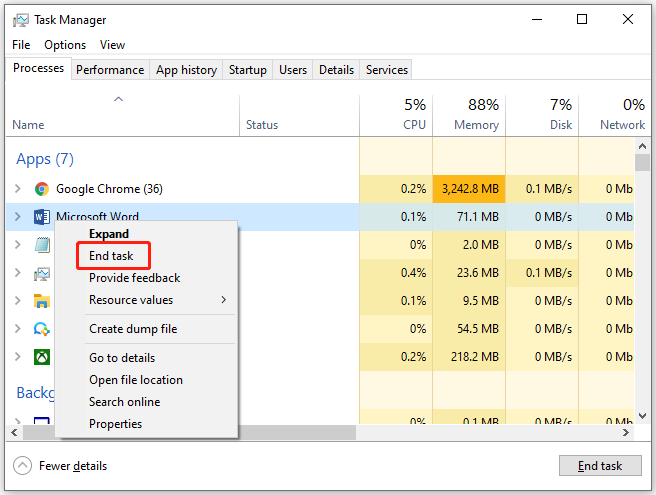The width and height of the screenshot is (656, 495).
Task: Click the Xbox app icon
Action: (42, 357)
